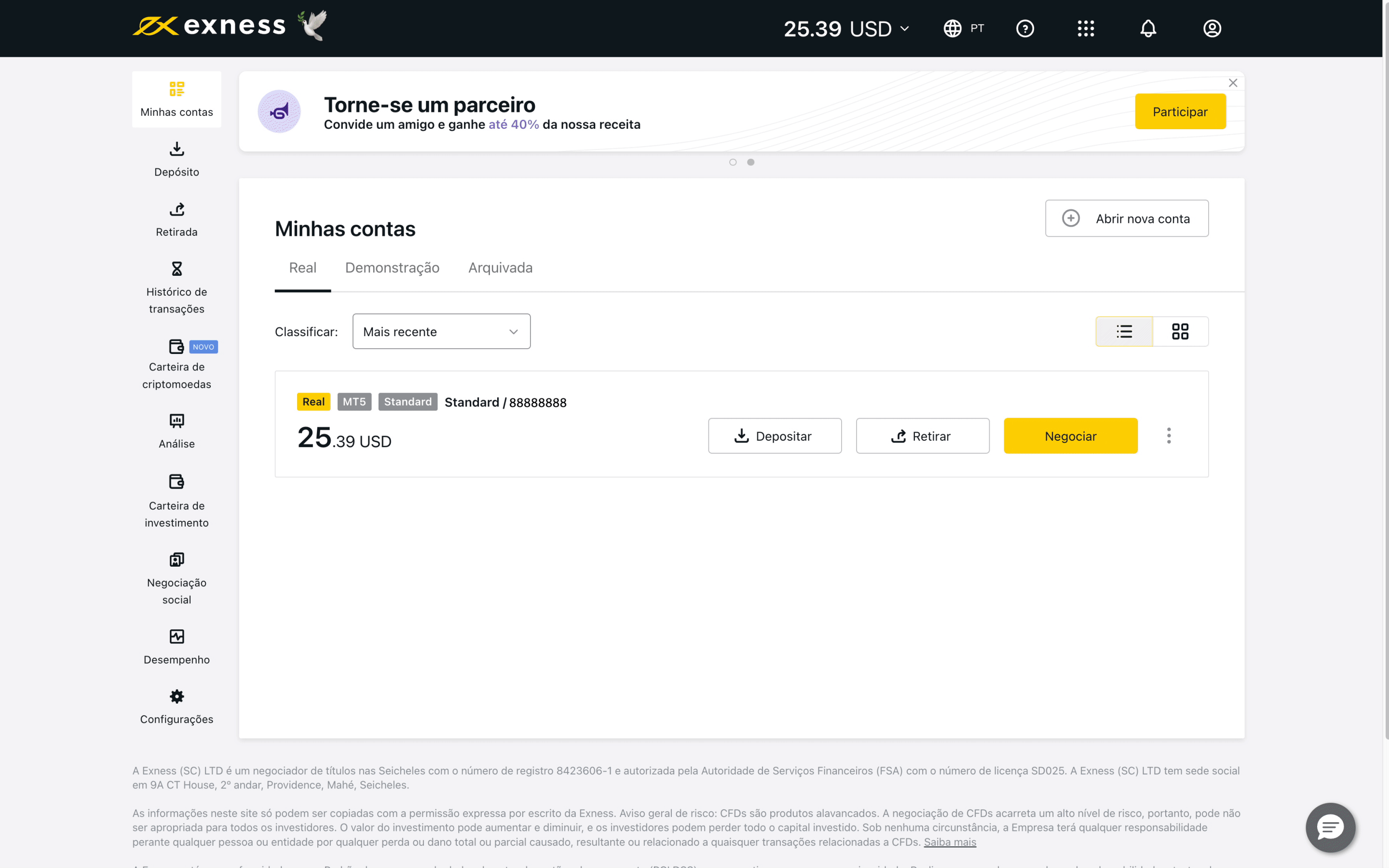The image size is (1389, 868).
Task: Close the partner banner
Action: [1232, 83]
